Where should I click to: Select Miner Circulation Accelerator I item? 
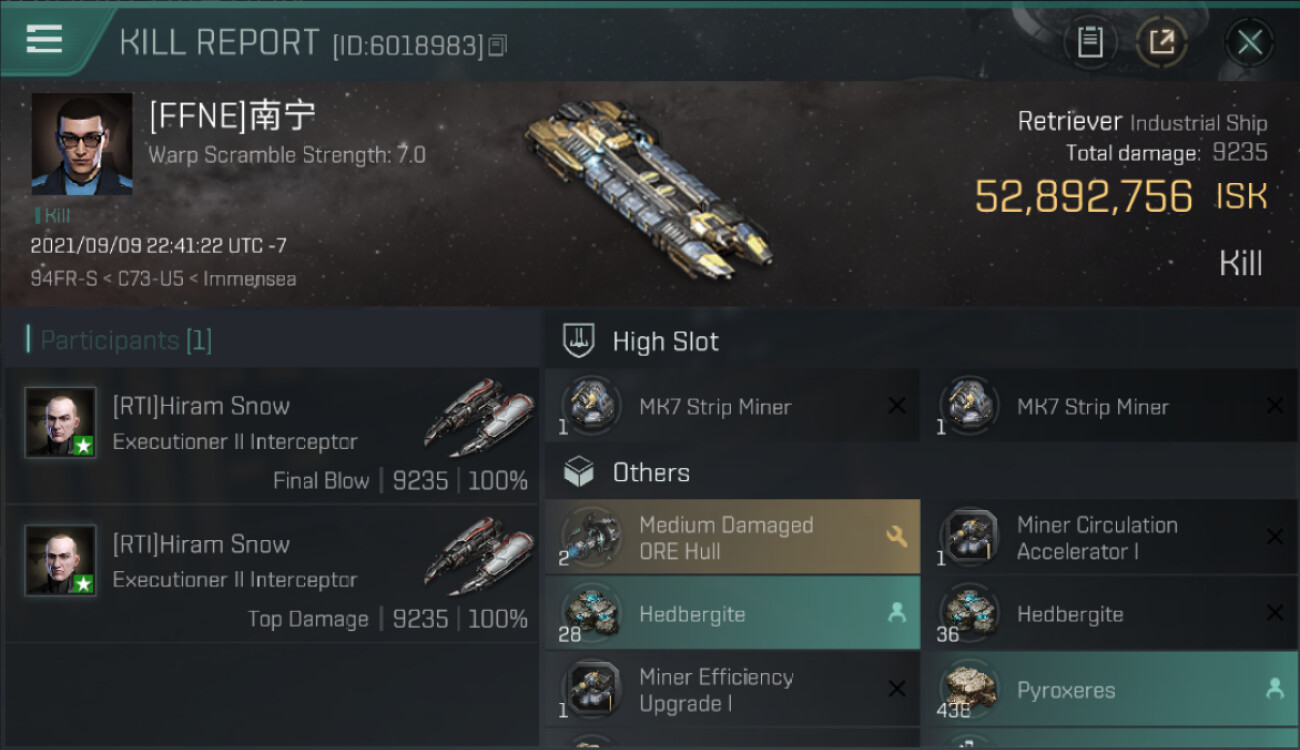[1109, 537]
